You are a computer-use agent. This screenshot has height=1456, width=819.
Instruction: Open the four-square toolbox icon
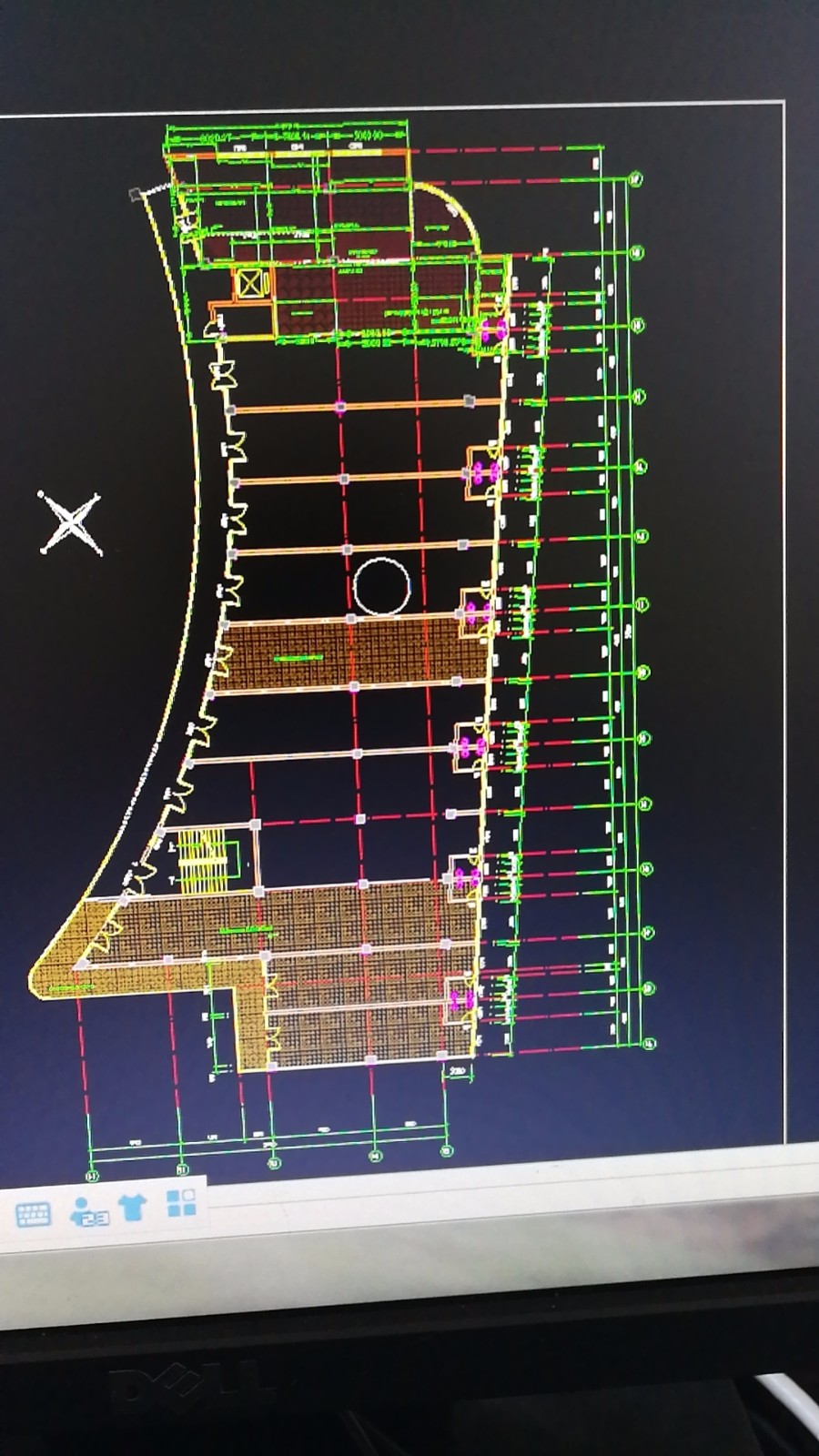181,1203
